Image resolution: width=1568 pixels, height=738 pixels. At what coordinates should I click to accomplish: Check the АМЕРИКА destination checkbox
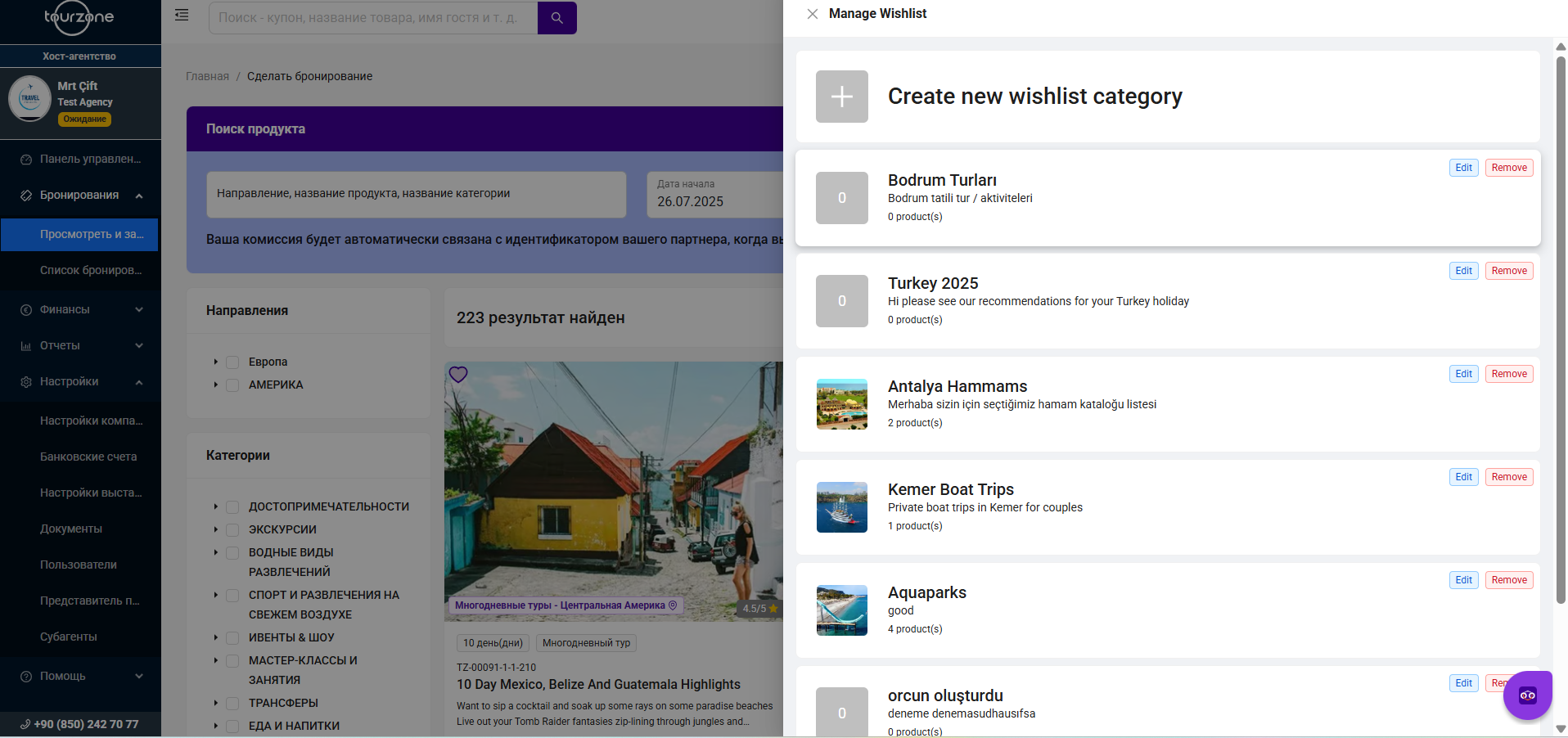[x=232, y=385]
